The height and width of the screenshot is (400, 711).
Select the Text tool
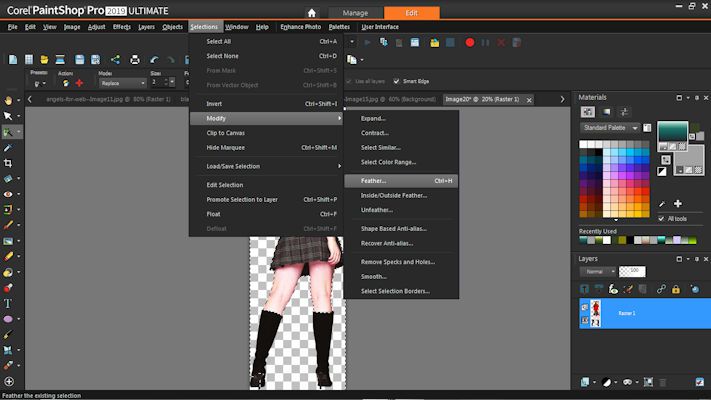(9, 303)
